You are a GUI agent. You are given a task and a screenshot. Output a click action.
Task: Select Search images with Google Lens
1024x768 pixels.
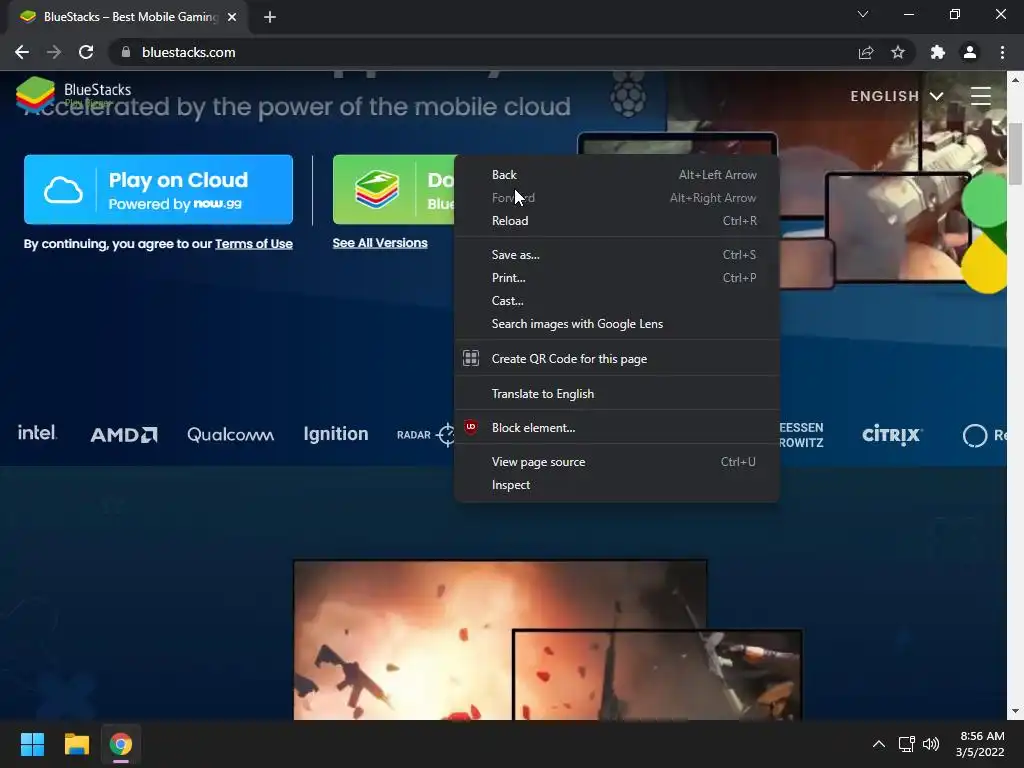(x=616, y=324)
